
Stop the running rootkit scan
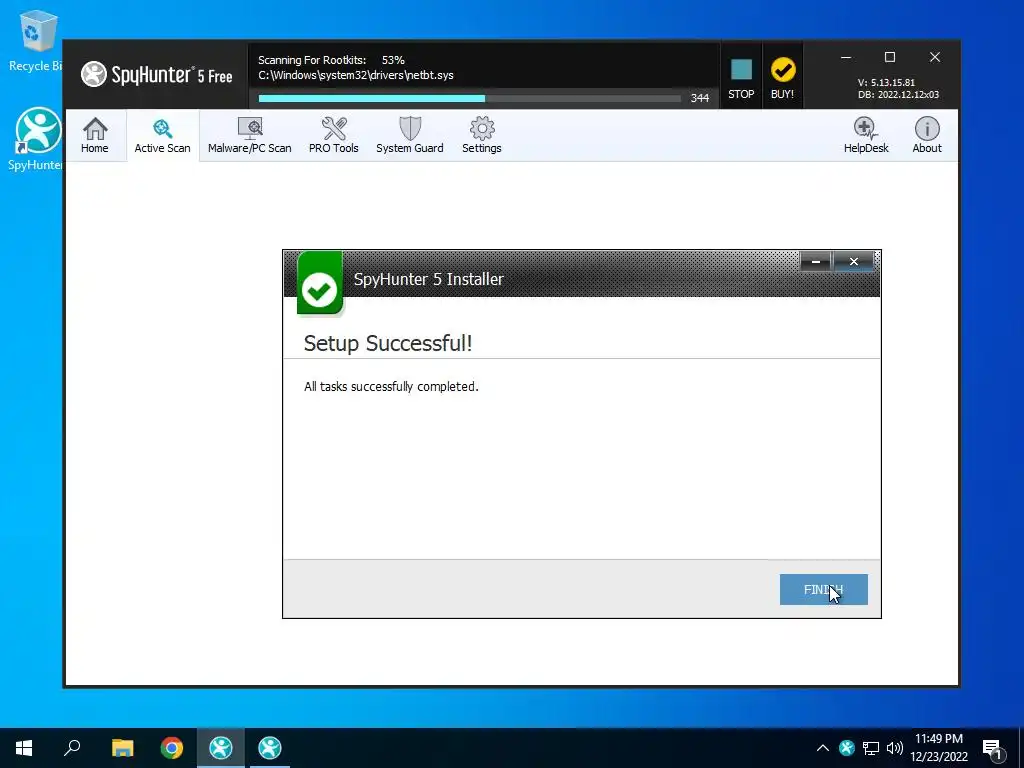click(x=741, y=78)
